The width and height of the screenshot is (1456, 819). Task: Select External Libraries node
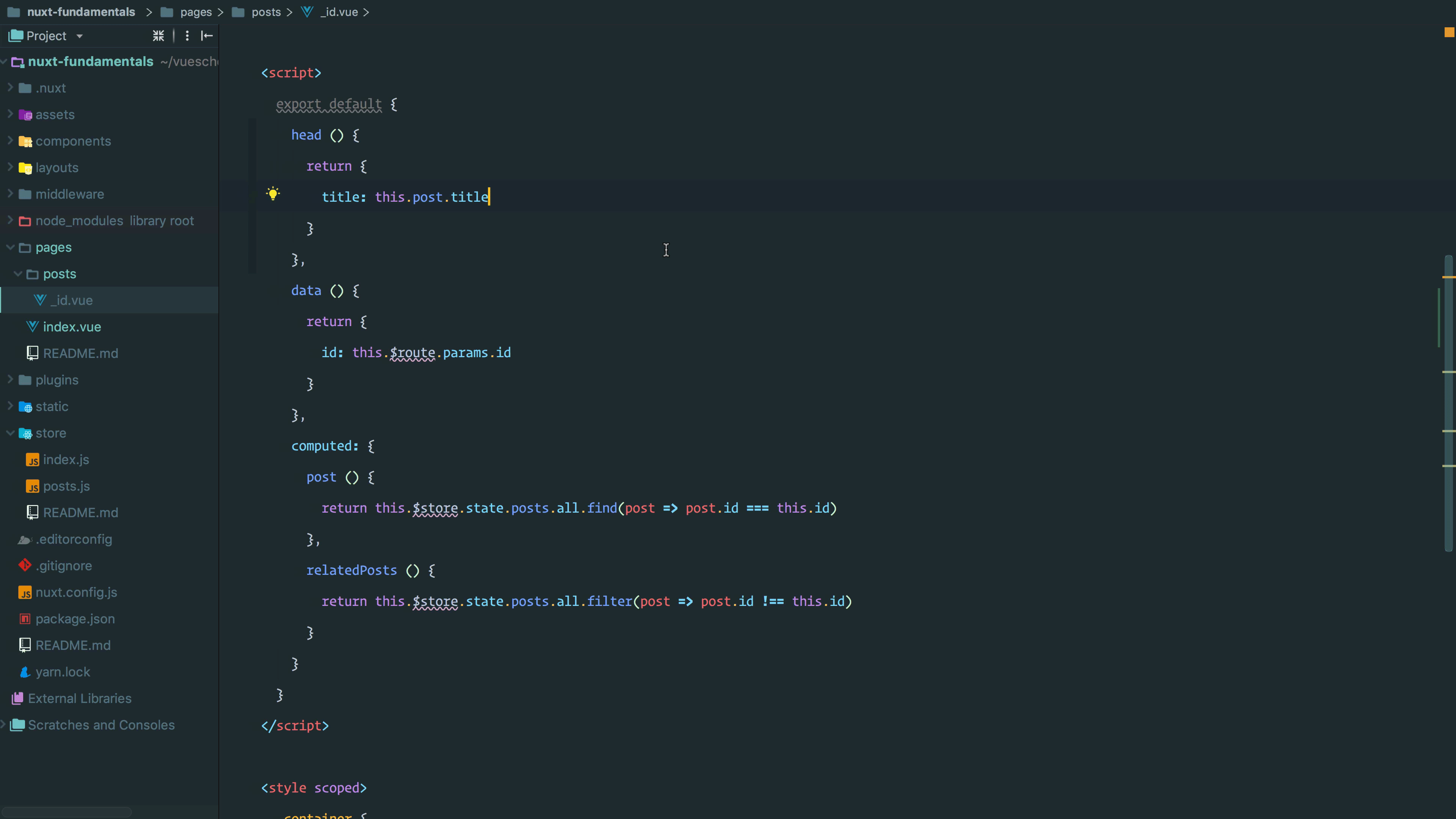click(x=80, y=698)
